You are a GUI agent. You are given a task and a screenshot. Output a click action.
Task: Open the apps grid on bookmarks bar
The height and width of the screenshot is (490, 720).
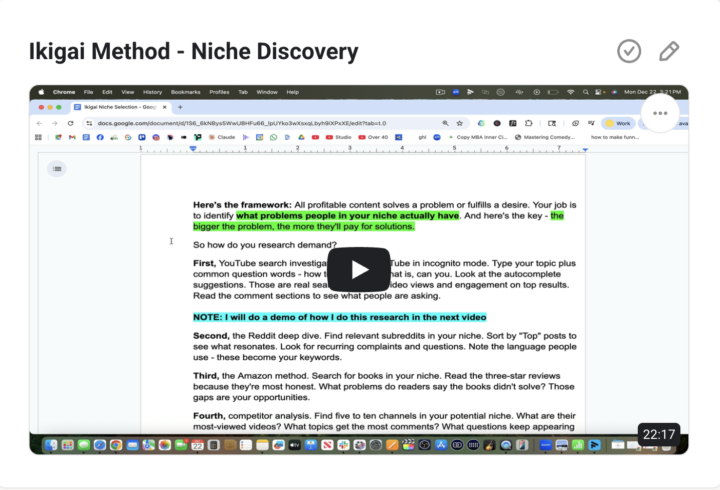tap(38, 137)
